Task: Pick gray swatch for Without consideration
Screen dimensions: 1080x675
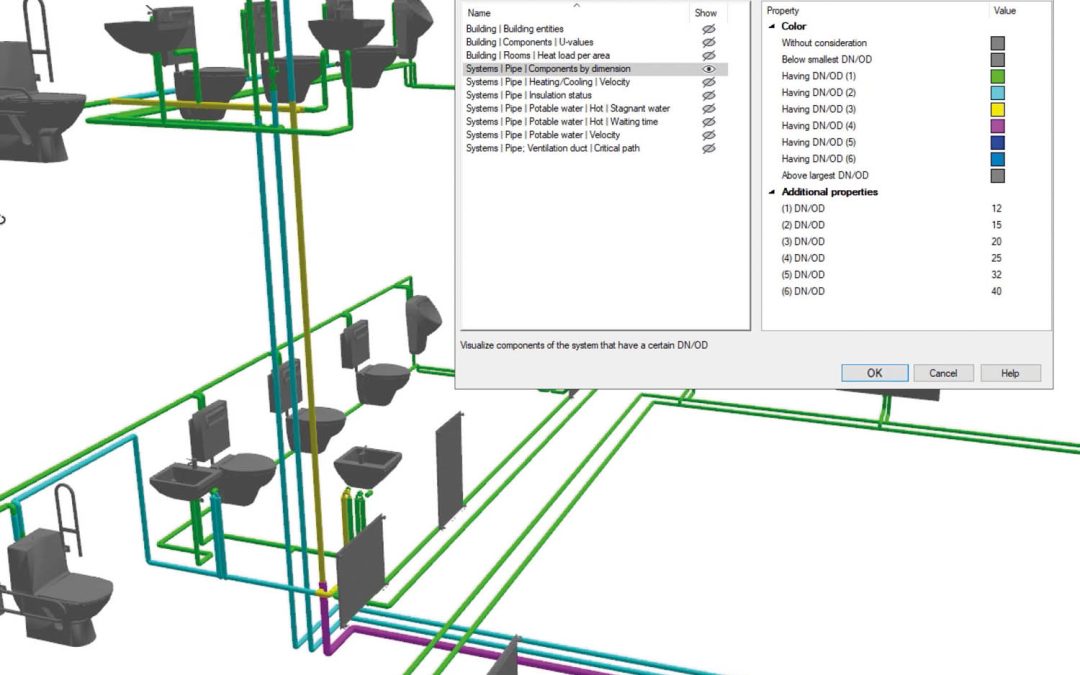Action: [997, 43]
